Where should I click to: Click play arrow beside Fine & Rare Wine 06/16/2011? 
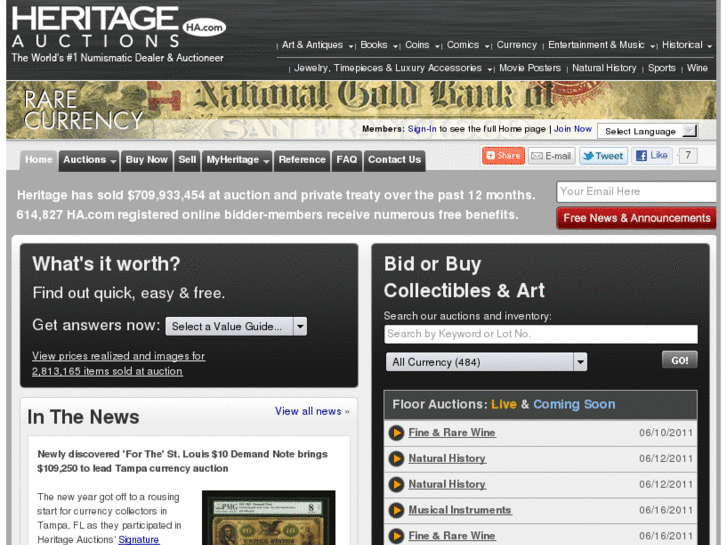(x=396, y=536)
